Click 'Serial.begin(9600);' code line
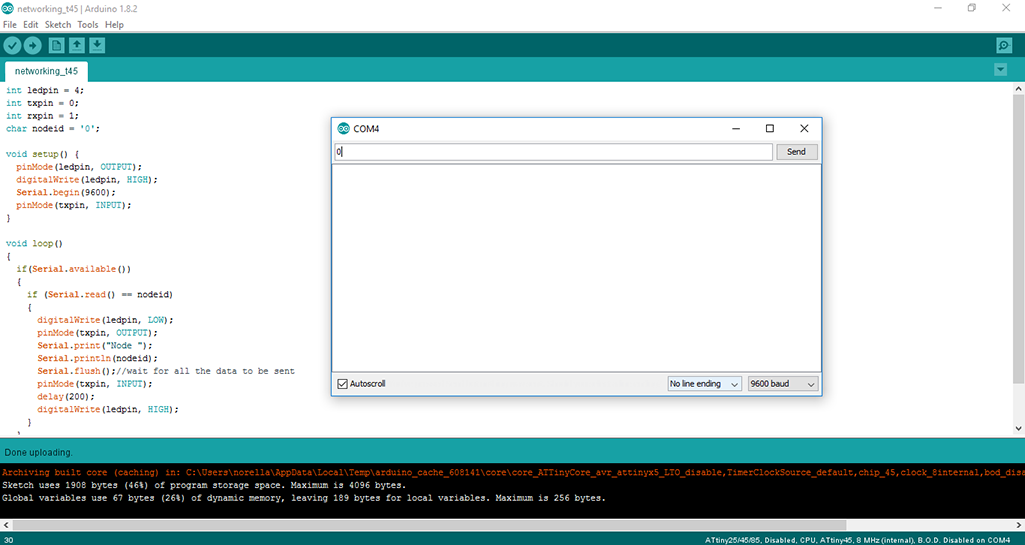The width and height of the screenshot is (1025, 545). click(66, 192)
